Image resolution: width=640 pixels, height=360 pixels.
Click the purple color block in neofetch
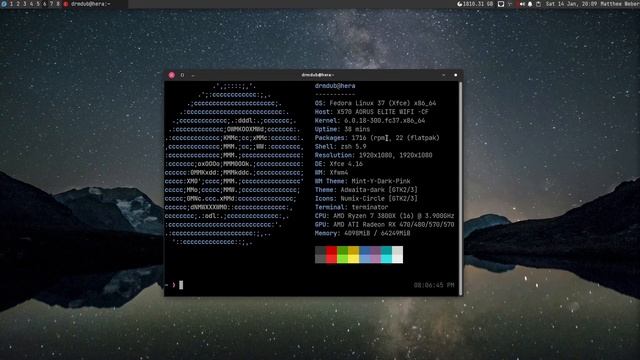coord(375,255)
